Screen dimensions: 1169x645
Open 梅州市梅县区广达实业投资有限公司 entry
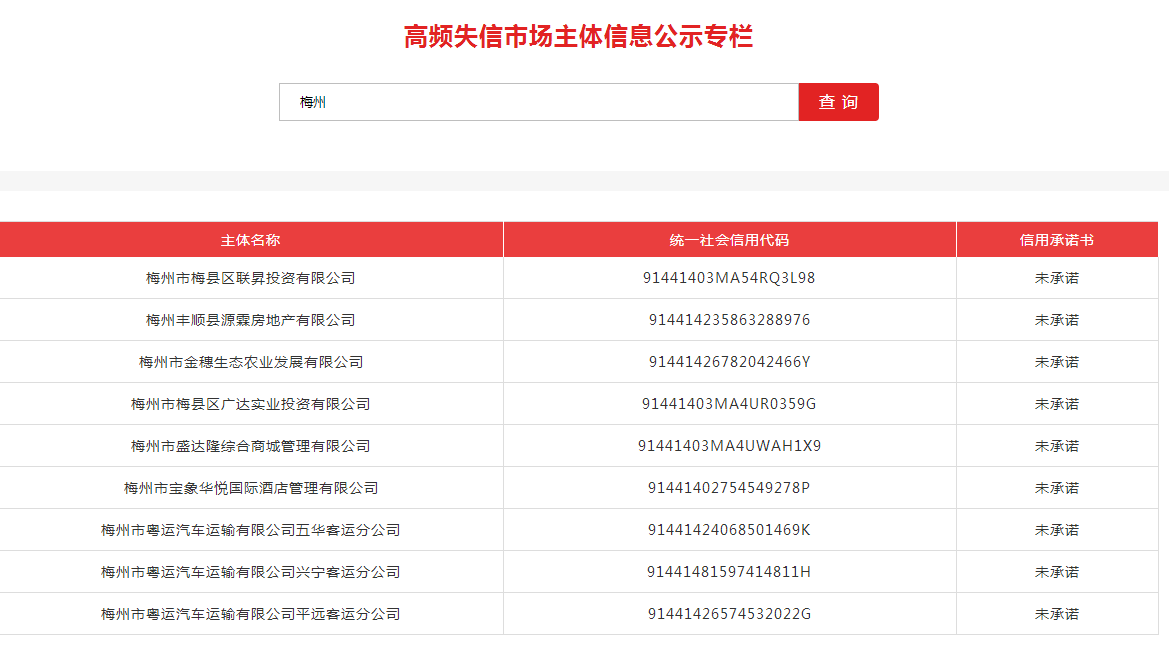click(251, 404)
